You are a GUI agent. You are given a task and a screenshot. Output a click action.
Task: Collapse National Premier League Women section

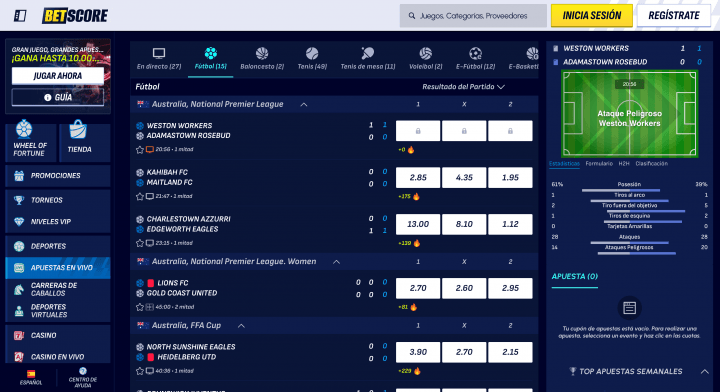[x=337, y=262]
